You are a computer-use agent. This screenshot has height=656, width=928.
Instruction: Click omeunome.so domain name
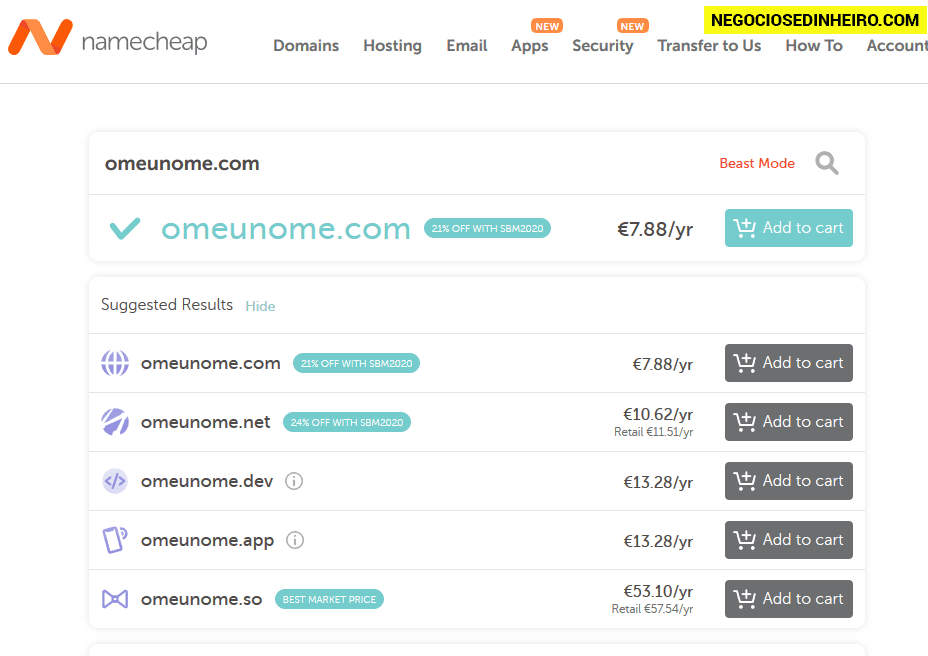pos(201,600)
